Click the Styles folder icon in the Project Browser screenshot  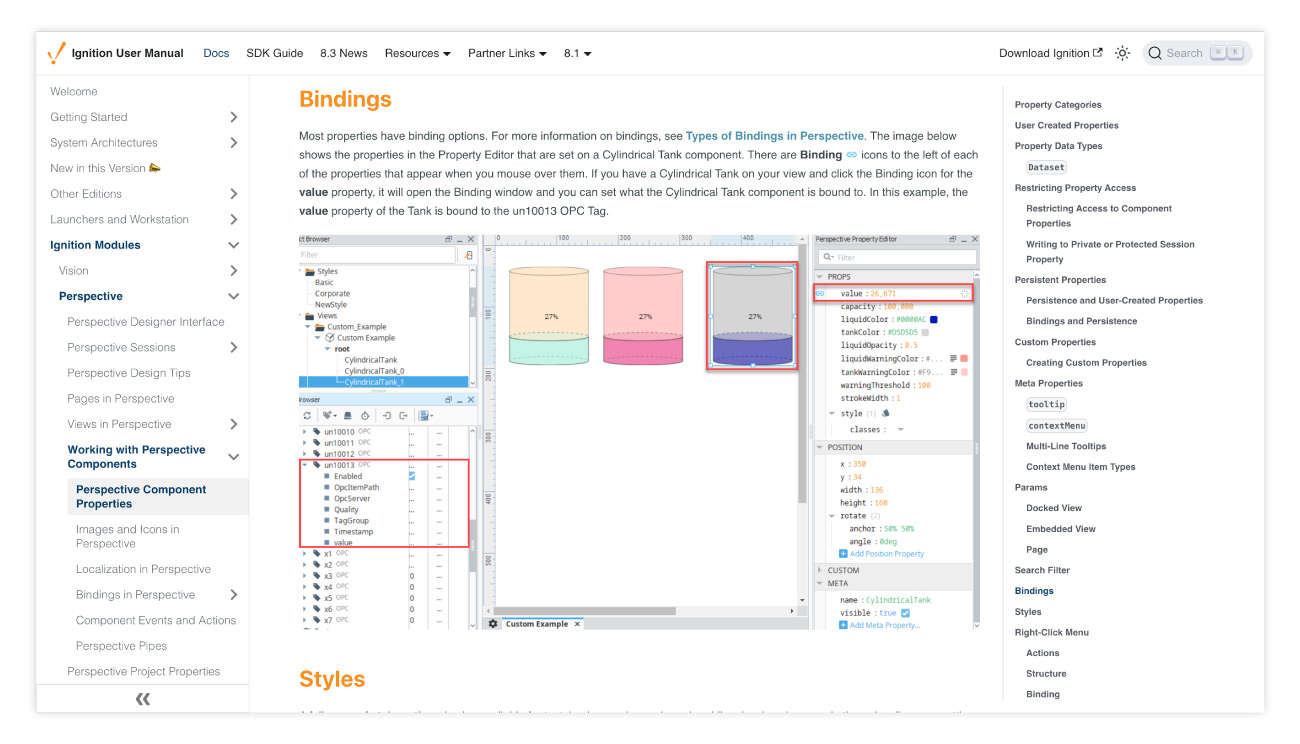click(x=310, y=271)
